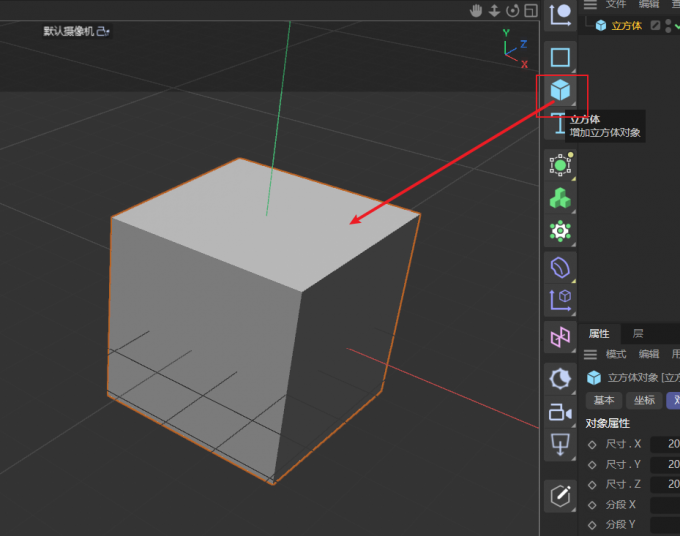Click the 分段 Y value field
The height and width of the screenshot is (536, 680).
[665, 525]
